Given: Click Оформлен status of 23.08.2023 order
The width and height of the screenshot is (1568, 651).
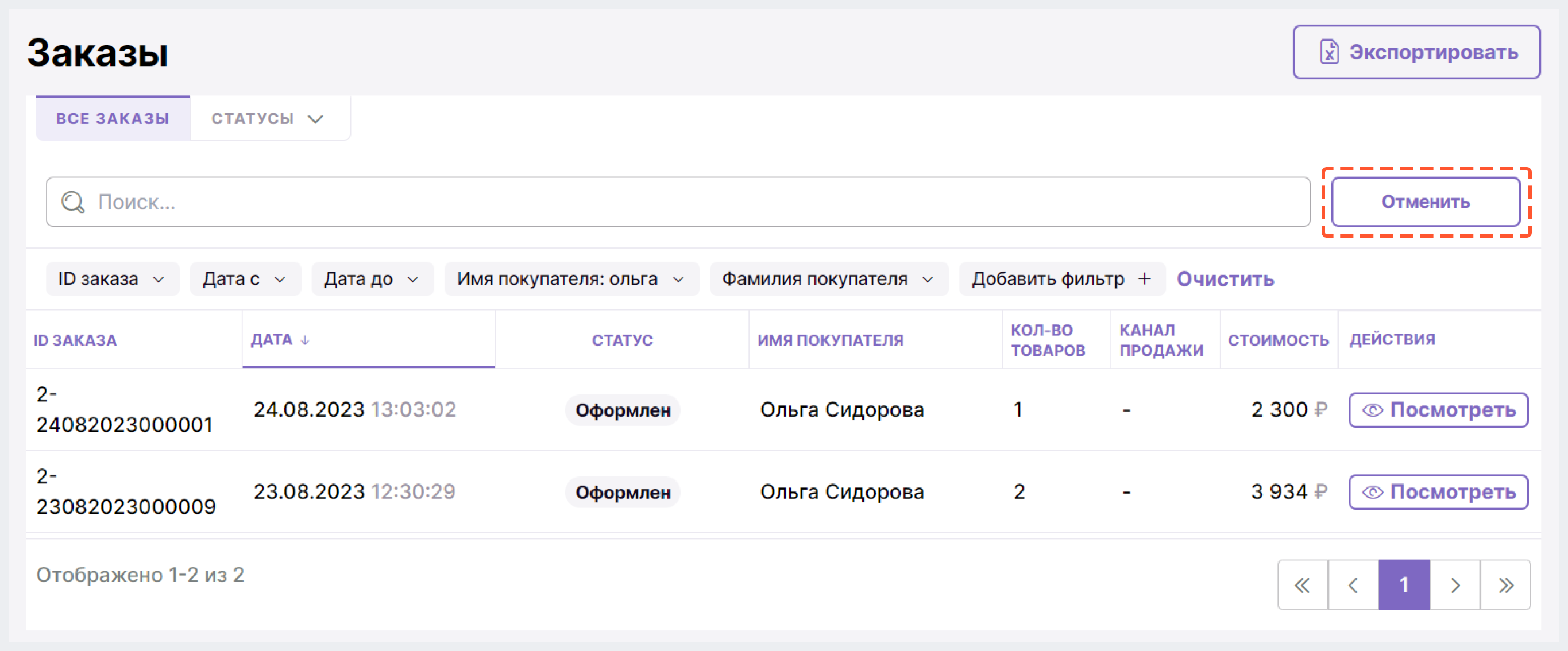Looking at the screenshot, I should point(623,491).
